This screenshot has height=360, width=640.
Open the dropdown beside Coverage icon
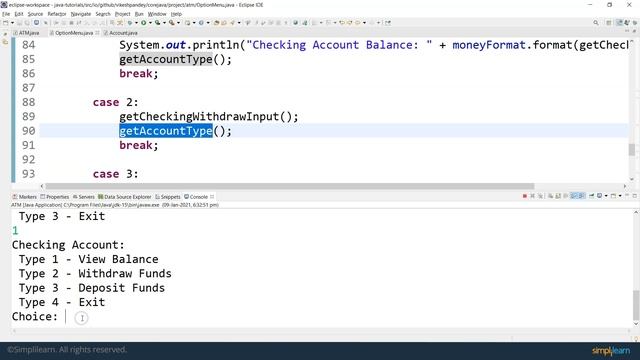164,23
